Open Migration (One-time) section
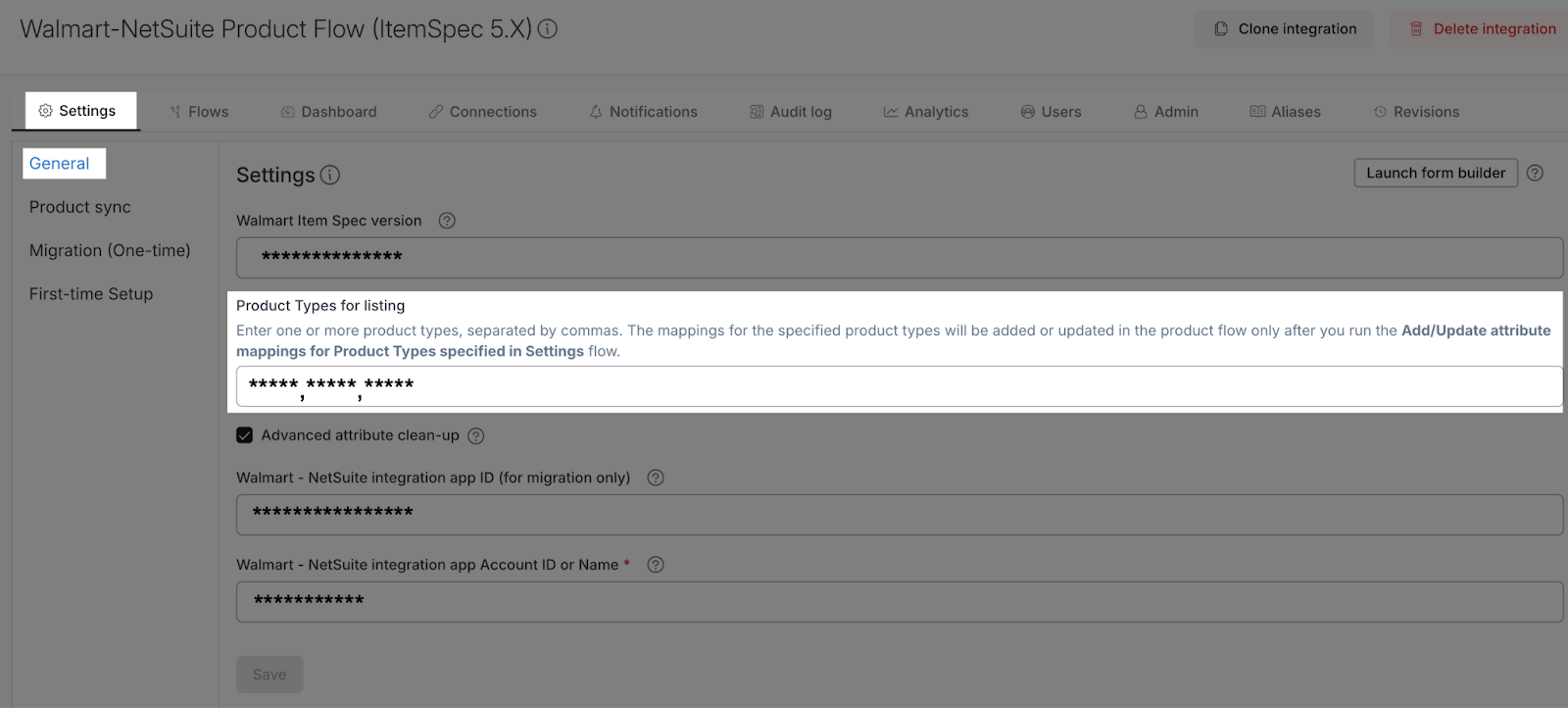Viewport: 1568px width, 708px height. [110, 250]
